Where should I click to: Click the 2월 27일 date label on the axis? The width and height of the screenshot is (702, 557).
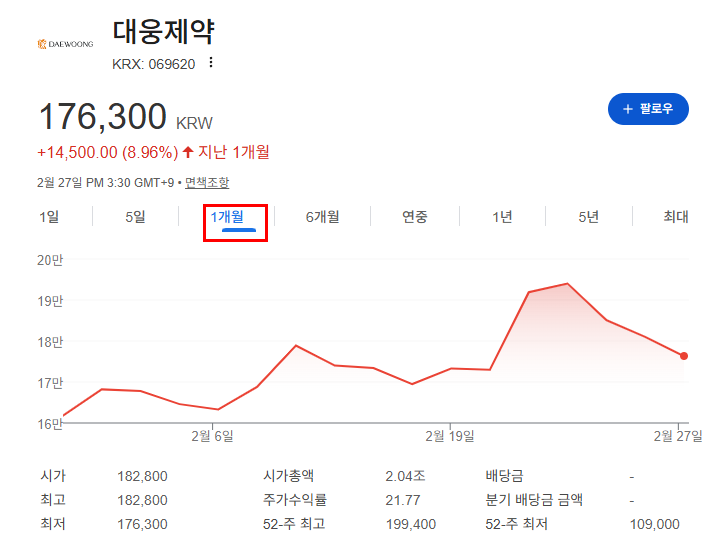(x=677, y=436)
